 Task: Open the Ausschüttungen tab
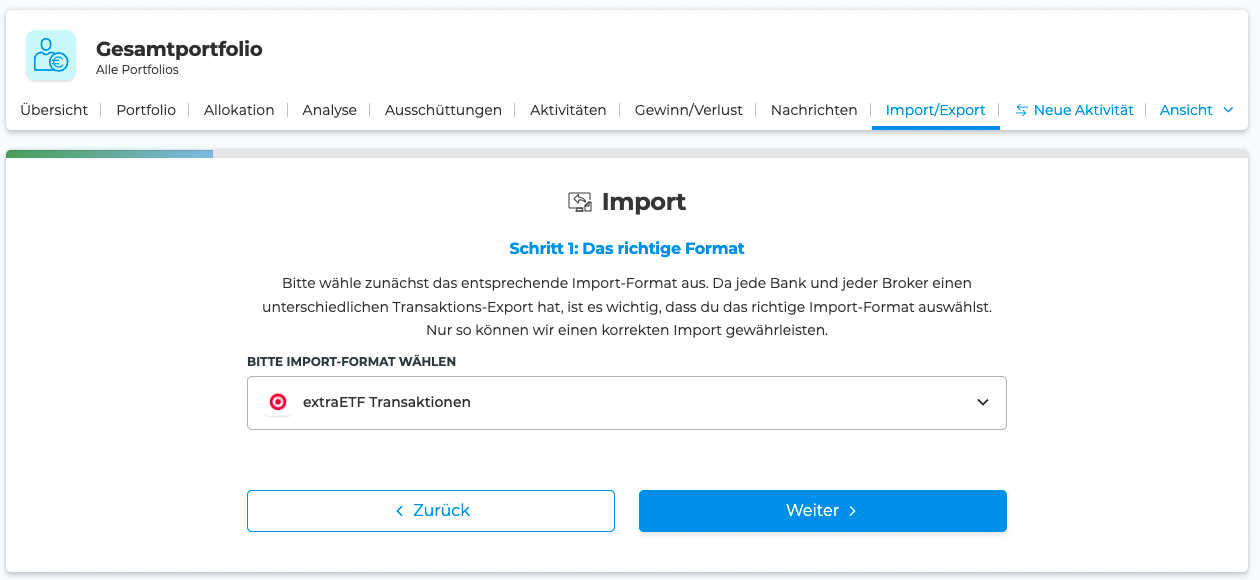pos(443,110)
